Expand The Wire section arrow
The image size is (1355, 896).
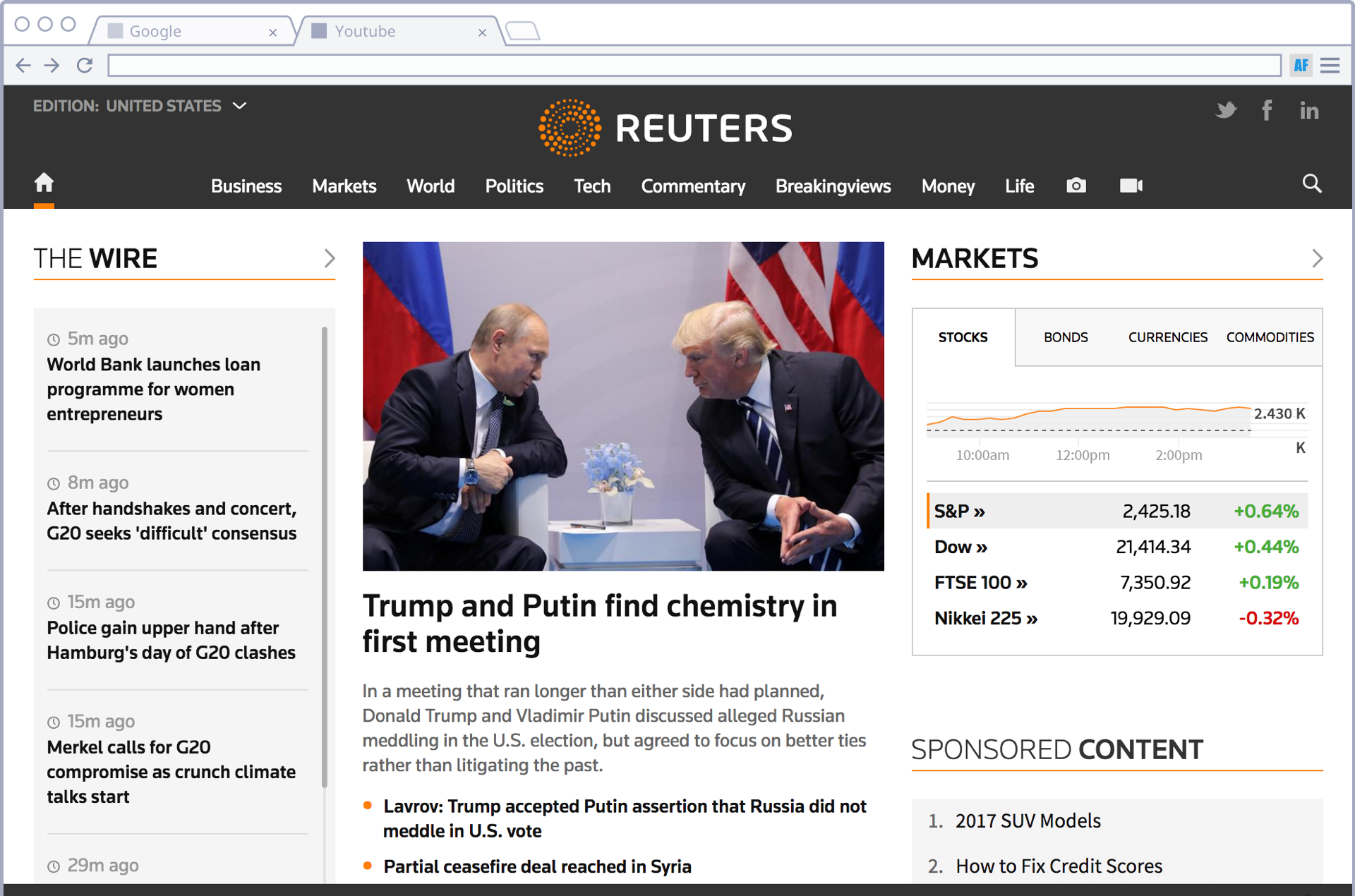(329, 258)
